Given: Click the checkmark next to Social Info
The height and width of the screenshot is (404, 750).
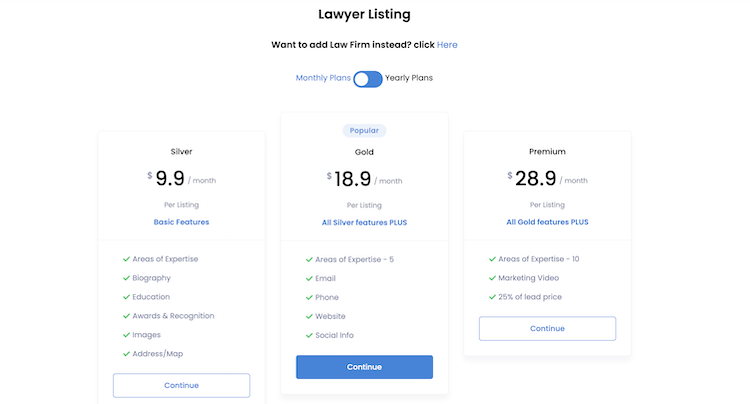Looking at the screenshot, I should click(x=308, y=335).
